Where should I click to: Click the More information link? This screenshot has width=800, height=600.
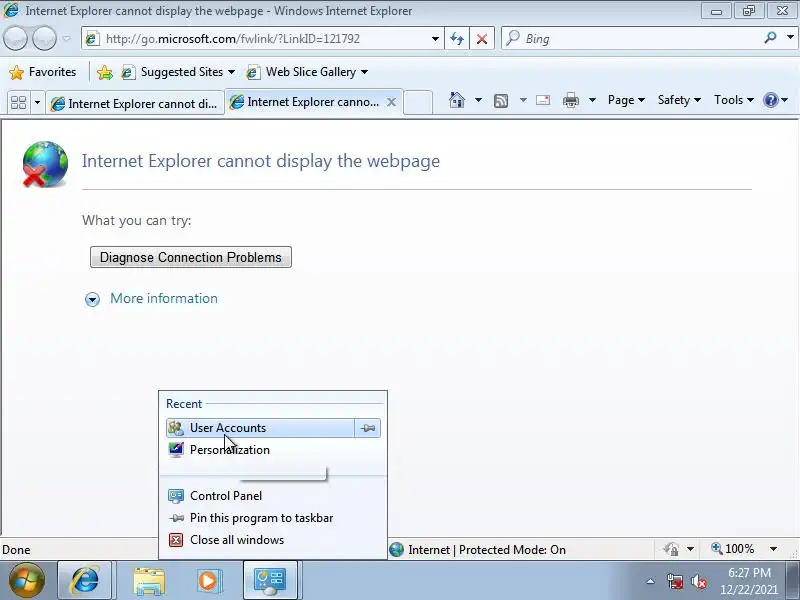(x=164, y=298)
